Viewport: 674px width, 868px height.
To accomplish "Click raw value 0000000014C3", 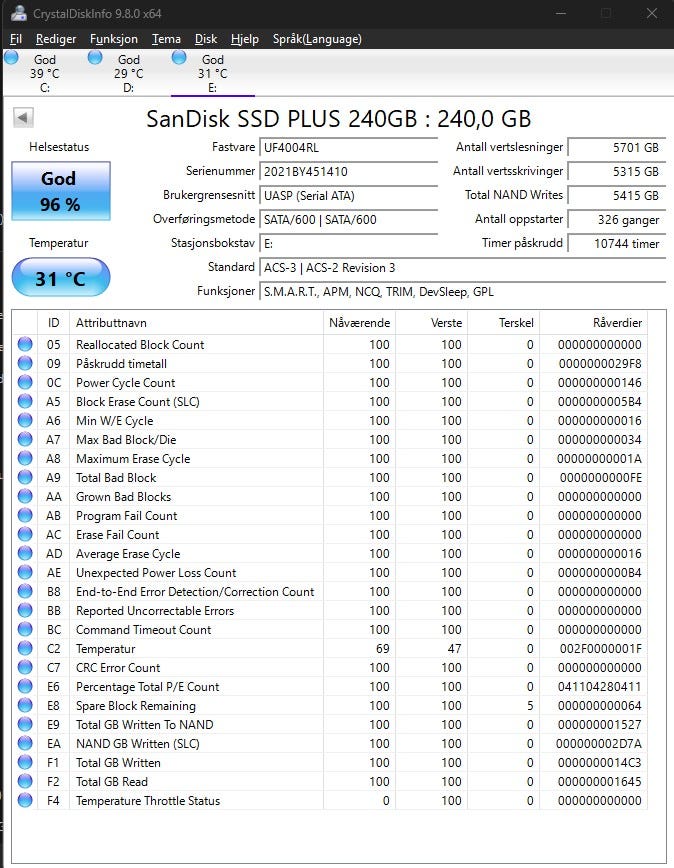I will pyautogui.click(x=600, y=763).
